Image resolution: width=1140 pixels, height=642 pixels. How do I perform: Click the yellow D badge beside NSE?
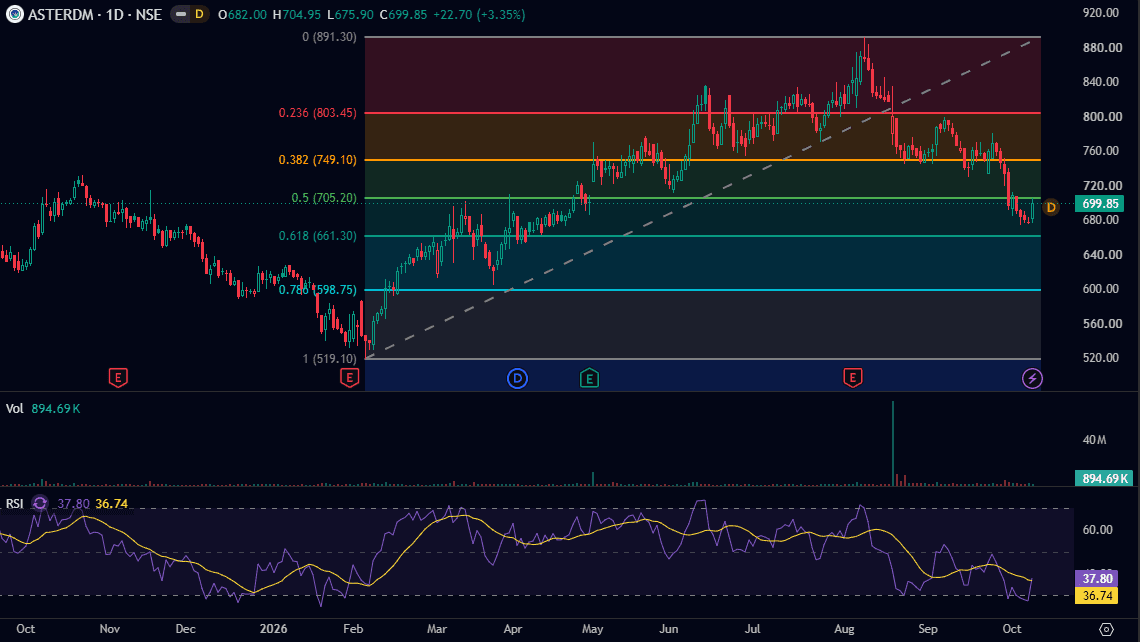[198, 14]
